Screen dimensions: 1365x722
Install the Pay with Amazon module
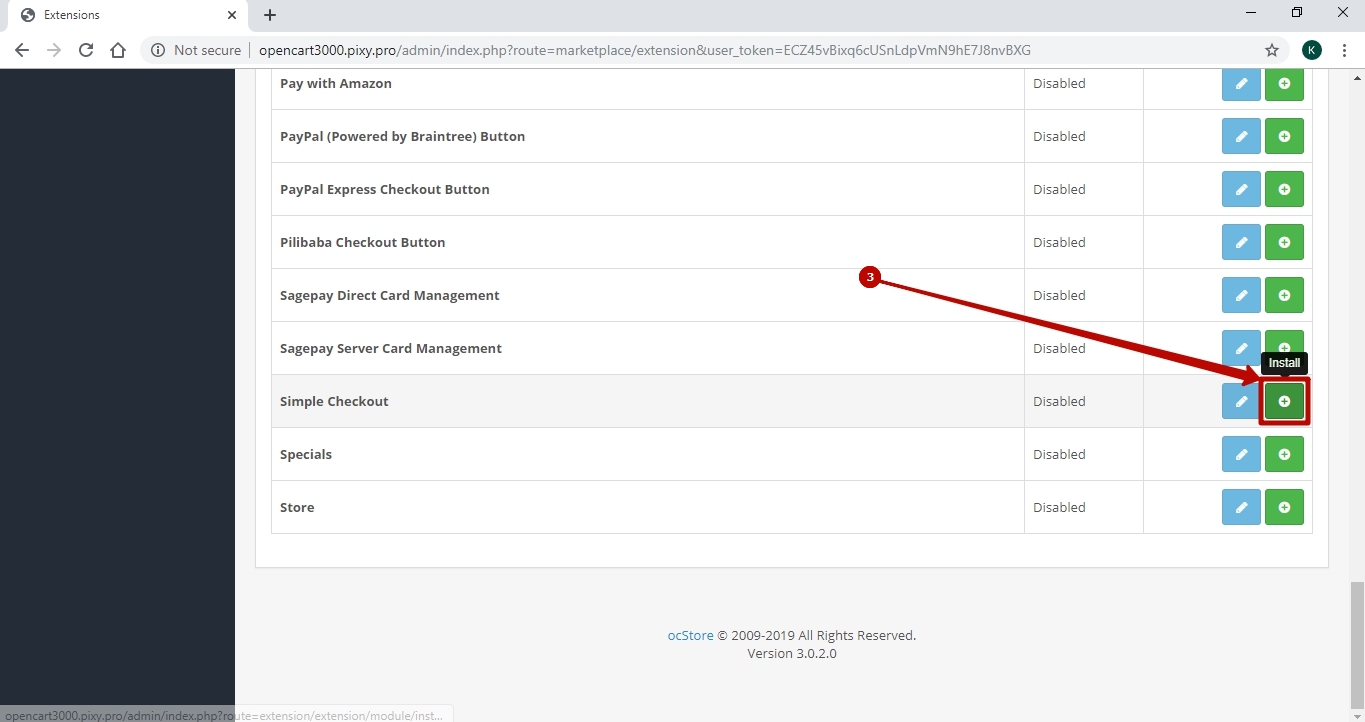pyautogui.click(x=1284, y=84)
